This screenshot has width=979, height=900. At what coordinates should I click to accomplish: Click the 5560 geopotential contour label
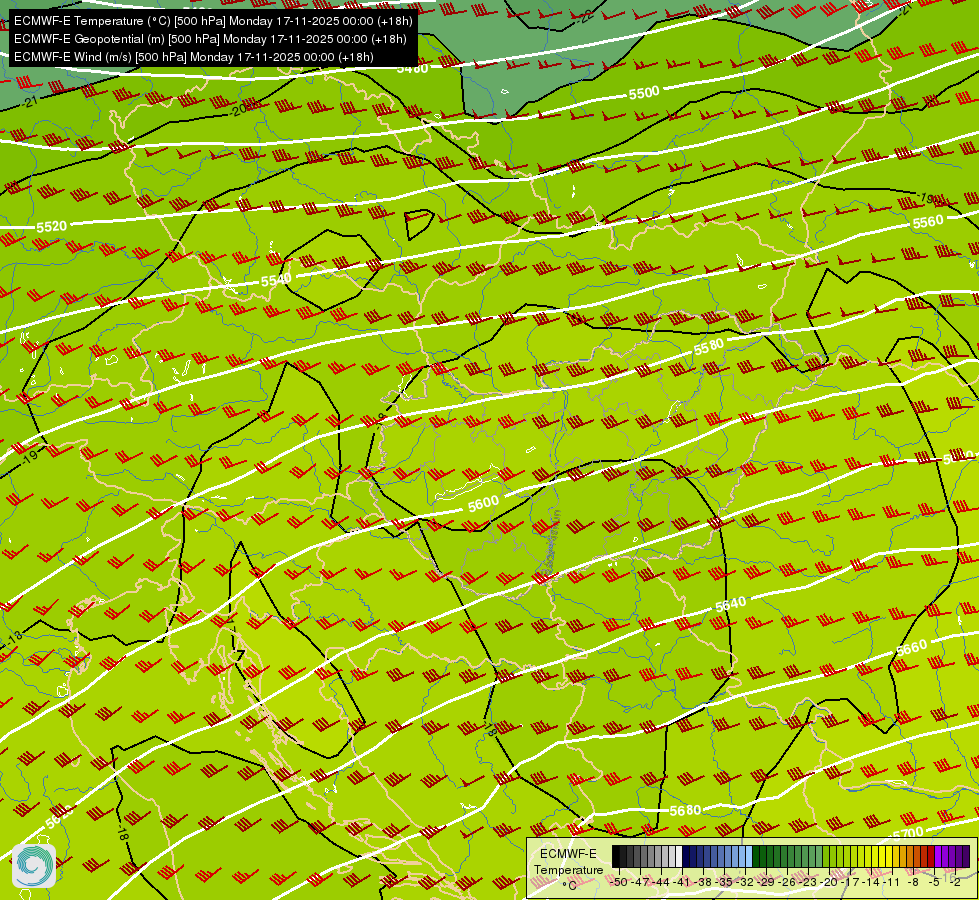point(928,222)
